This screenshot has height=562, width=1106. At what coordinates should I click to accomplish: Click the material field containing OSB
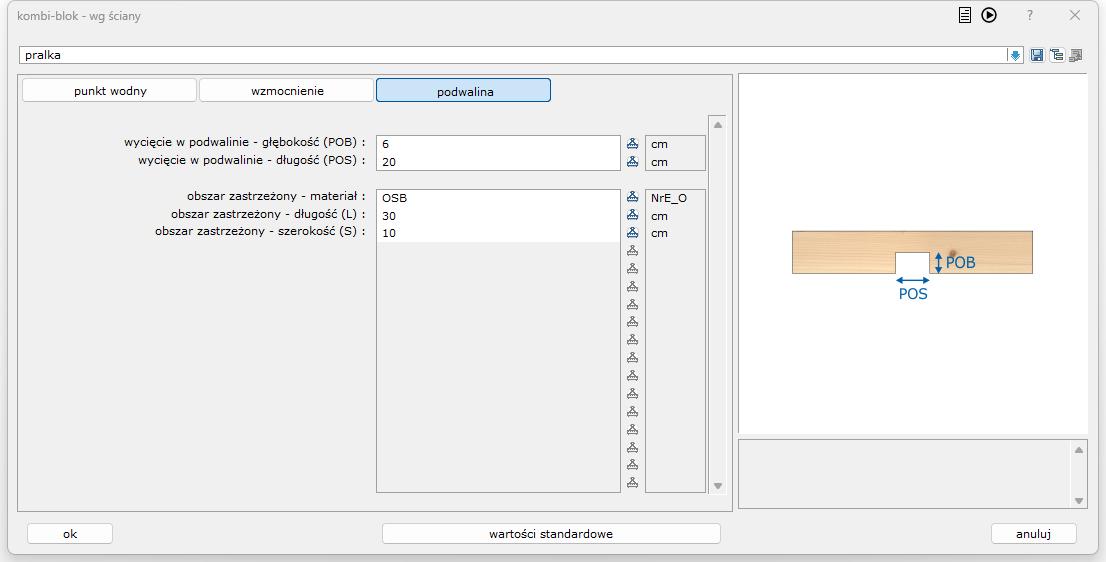[x=498, y=198]
